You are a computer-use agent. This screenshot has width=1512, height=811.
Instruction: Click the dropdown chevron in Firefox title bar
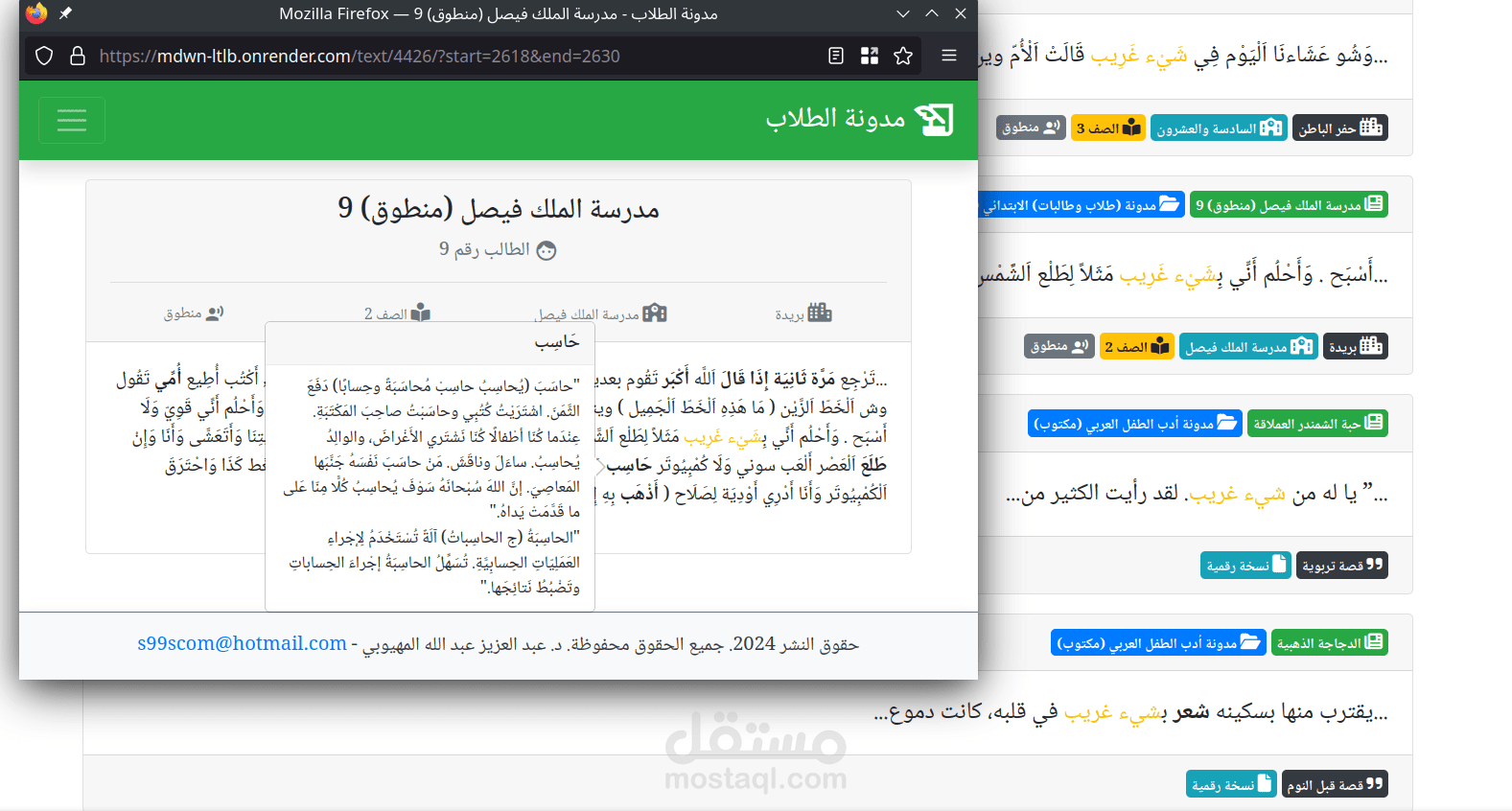point(903,13)
